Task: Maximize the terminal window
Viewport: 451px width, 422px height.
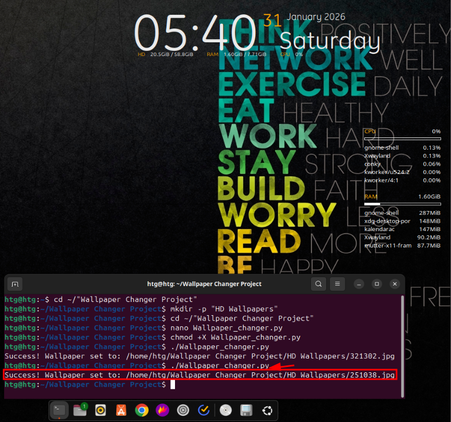Action: 377,284
